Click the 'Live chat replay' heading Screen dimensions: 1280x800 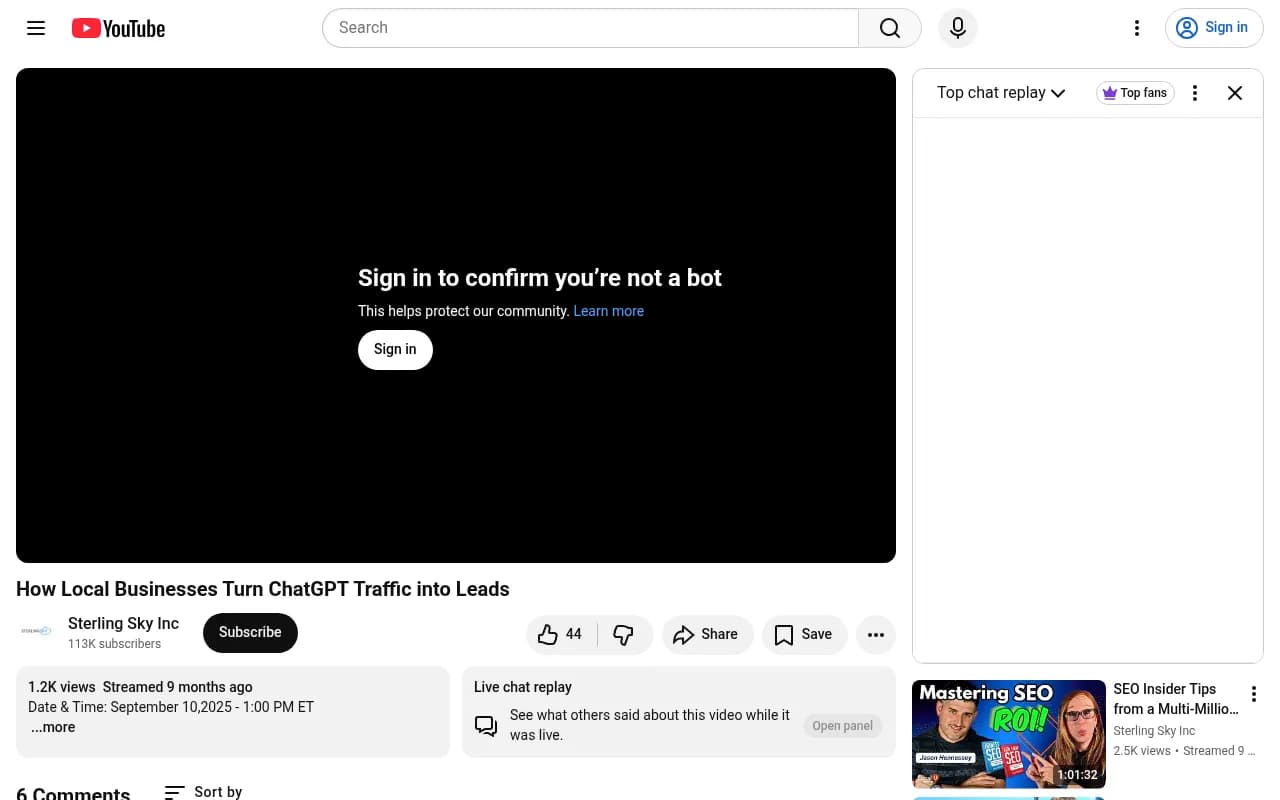click(523, 687)
